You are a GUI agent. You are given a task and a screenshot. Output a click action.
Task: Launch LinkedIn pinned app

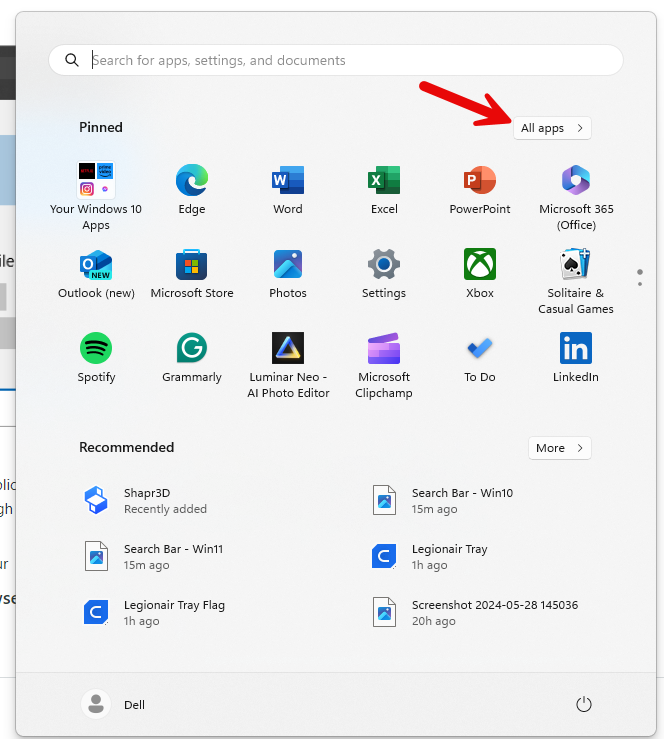[x=576, y=357]
